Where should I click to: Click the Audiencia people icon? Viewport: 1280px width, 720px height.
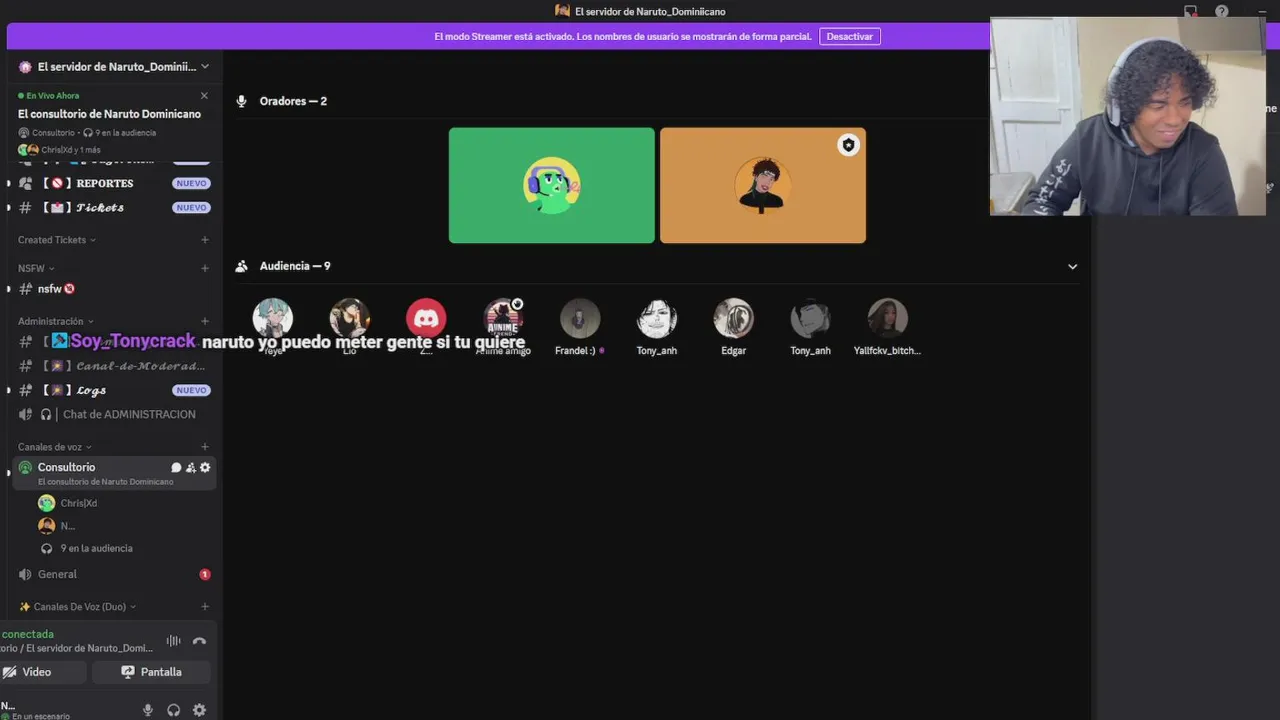(241, 266)
